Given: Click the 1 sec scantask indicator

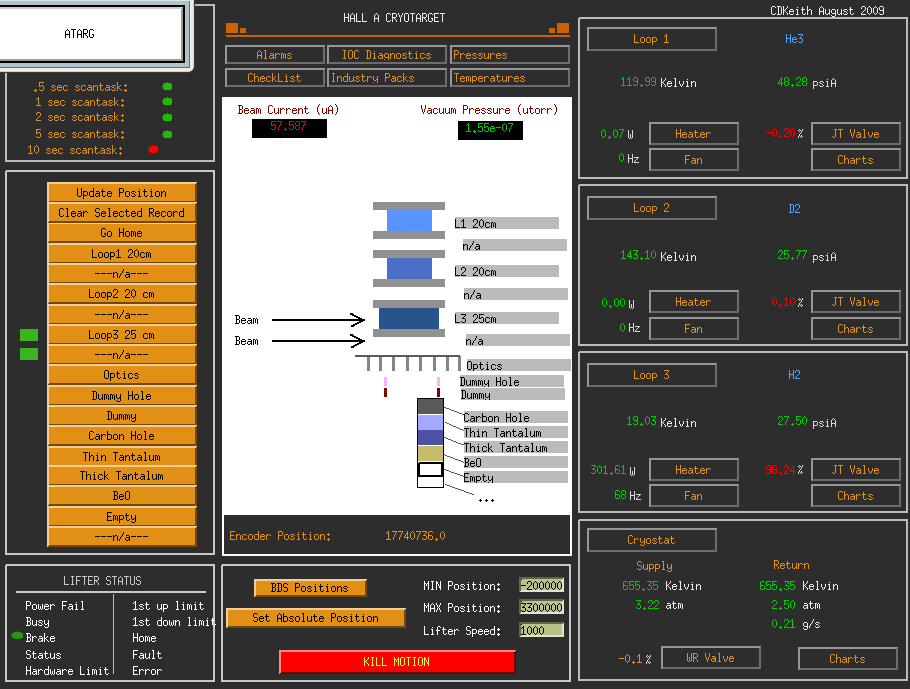Looking at the screenshot, I should pos(168,102).
